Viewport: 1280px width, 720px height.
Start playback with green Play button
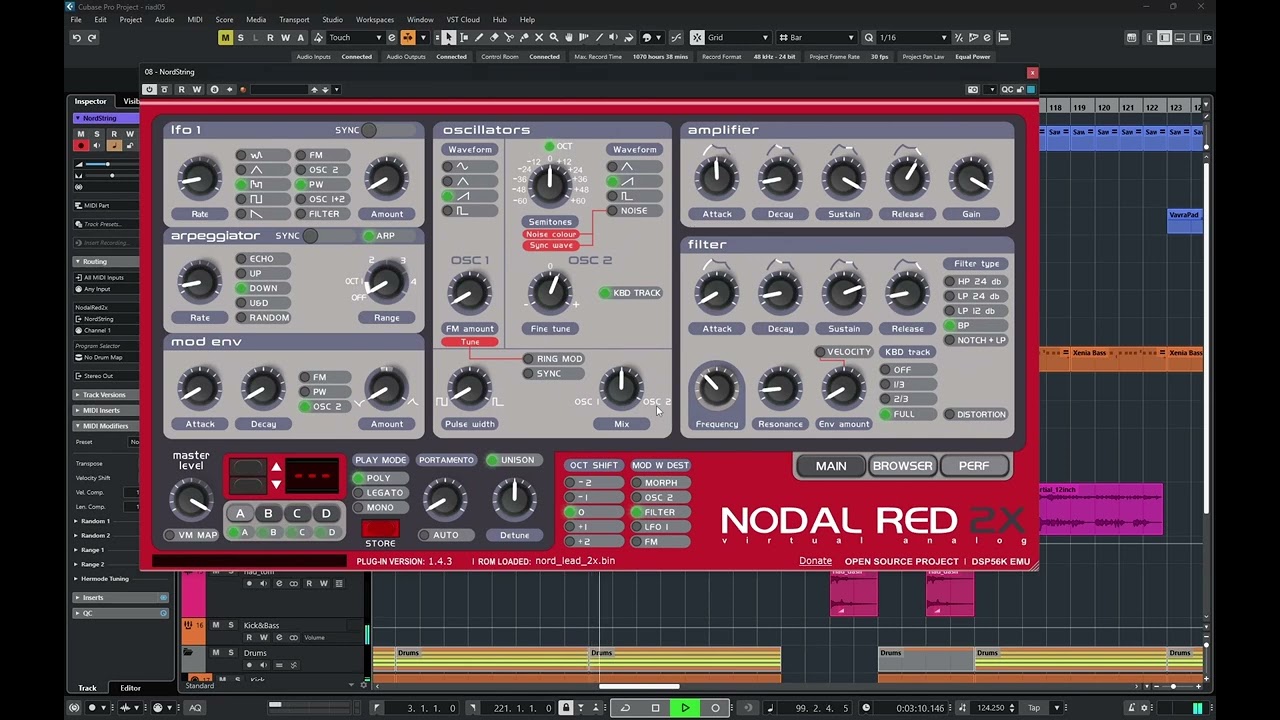pos(685,708)
